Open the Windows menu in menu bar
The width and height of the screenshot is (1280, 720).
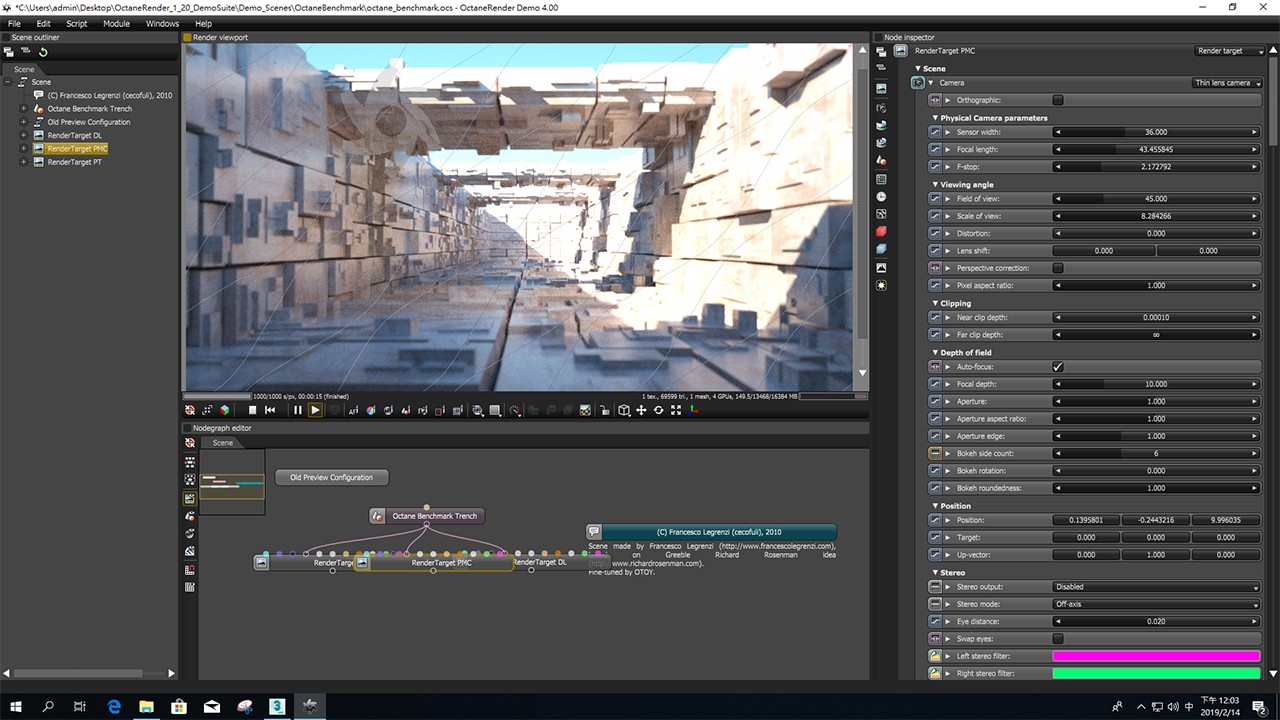[x=162, y=23]
